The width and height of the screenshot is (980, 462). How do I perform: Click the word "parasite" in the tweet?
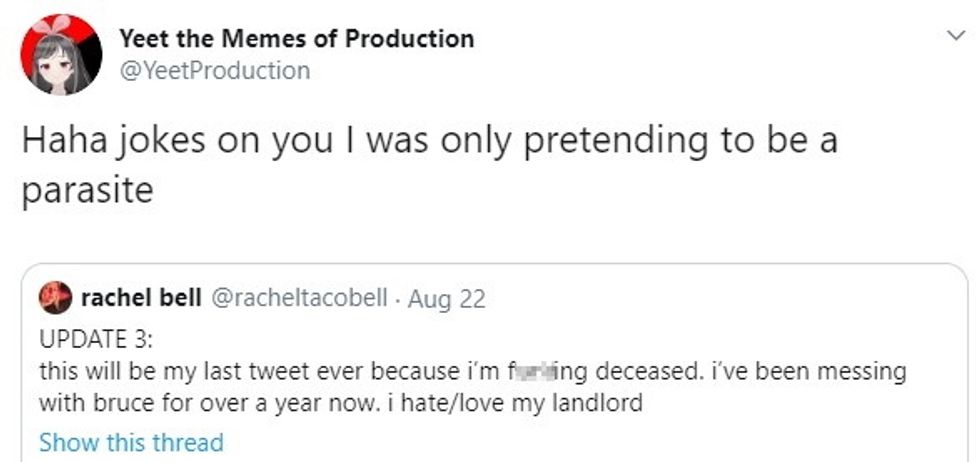pos(87,190)
